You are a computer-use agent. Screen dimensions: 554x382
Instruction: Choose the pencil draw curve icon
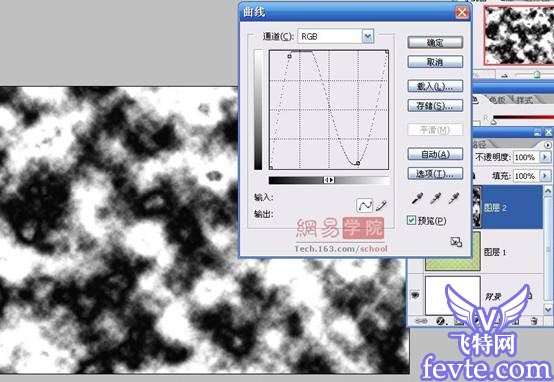coord(381,205)
